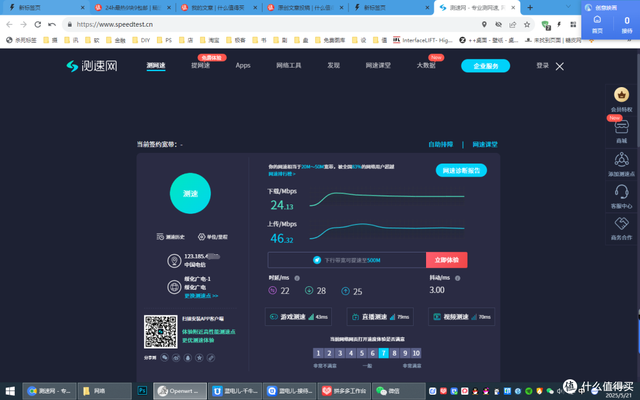Click the QR code image
640x400 pixels.
point(160,331)
